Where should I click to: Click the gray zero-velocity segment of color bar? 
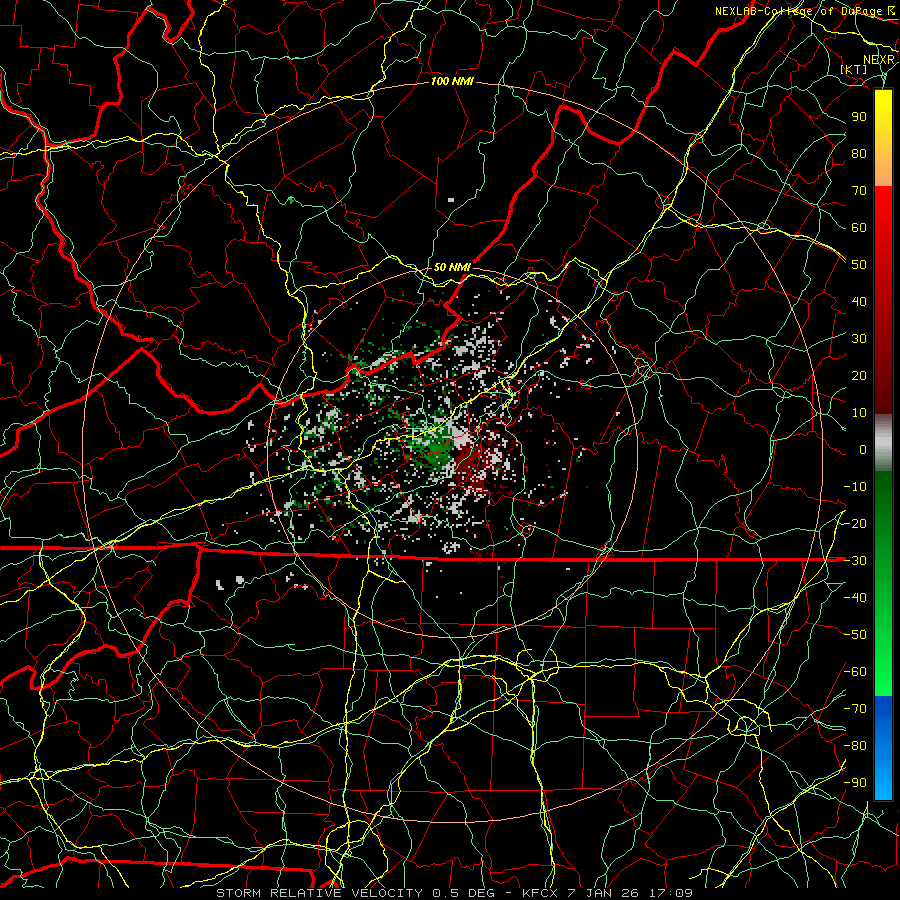point(883,442)
